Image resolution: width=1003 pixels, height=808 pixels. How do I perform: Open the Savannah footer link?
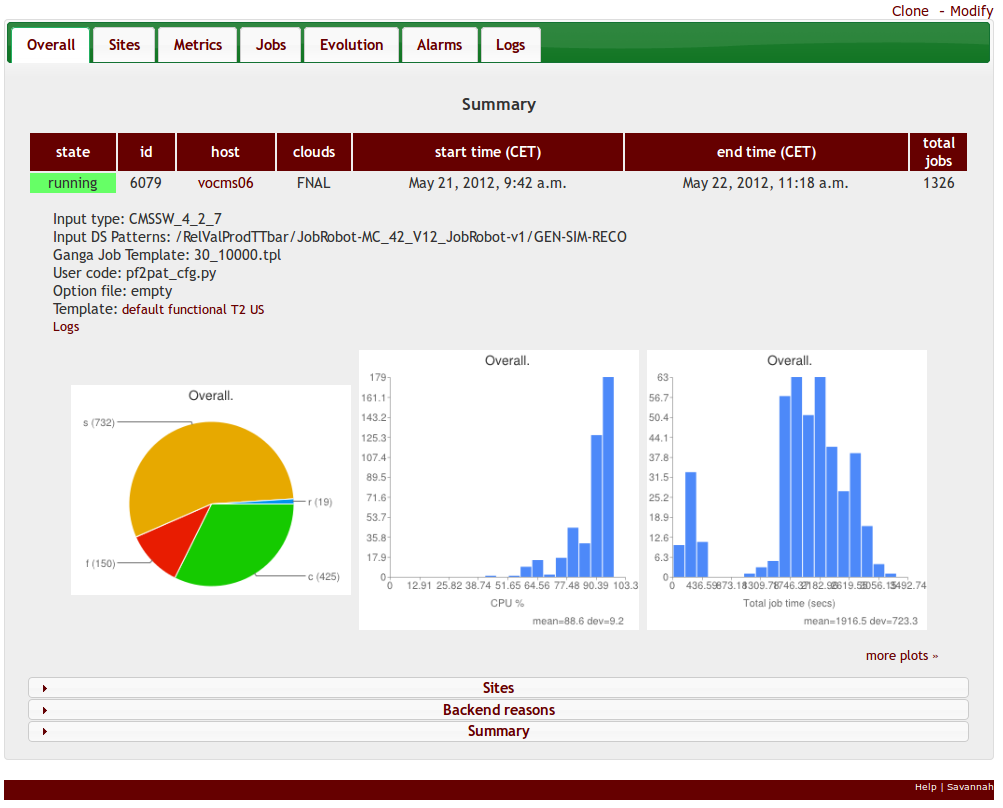[x=970, y=787]
